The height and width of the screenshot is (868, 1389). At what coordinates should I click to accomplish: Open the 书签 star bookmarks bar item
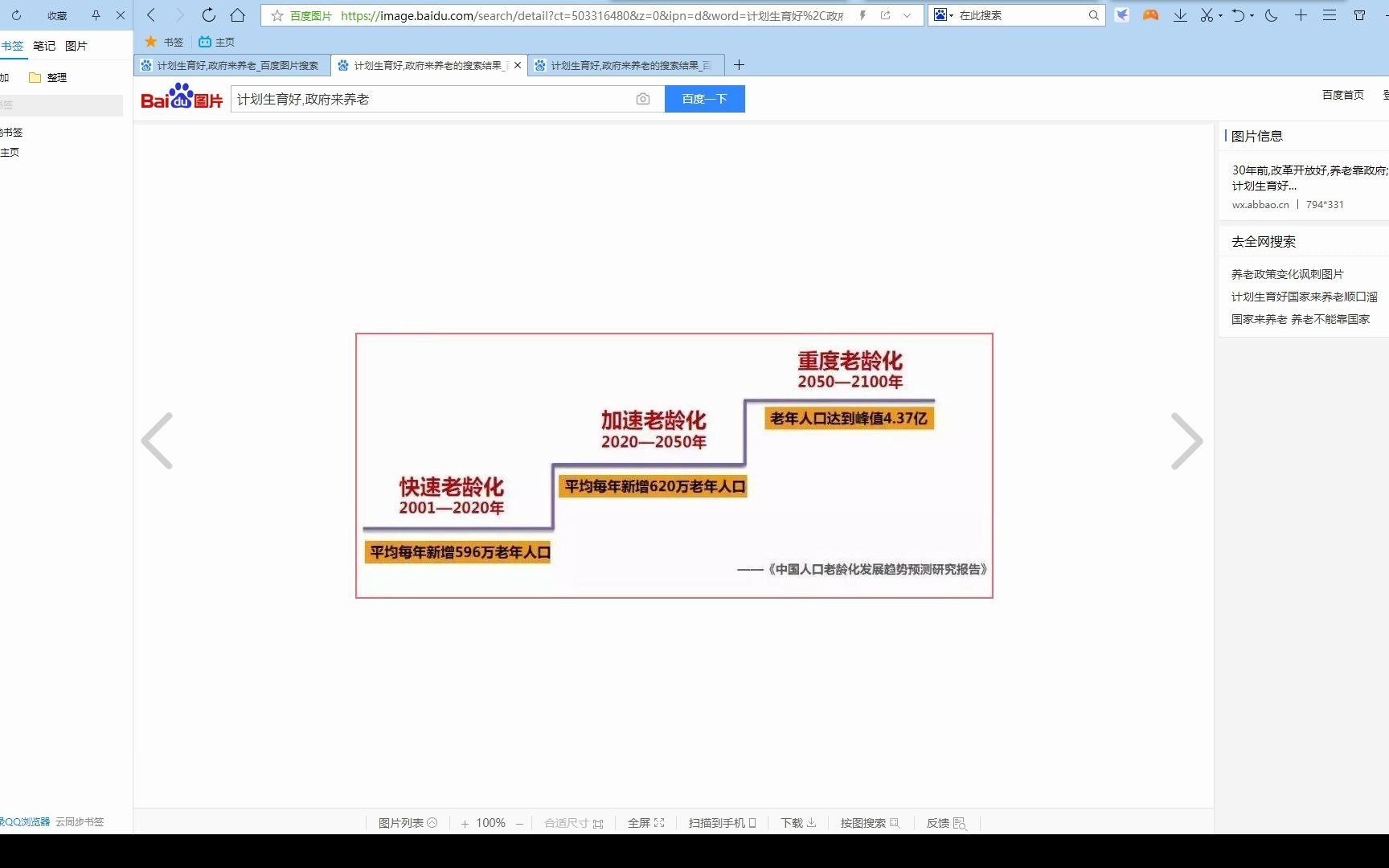tap(164, 42)
